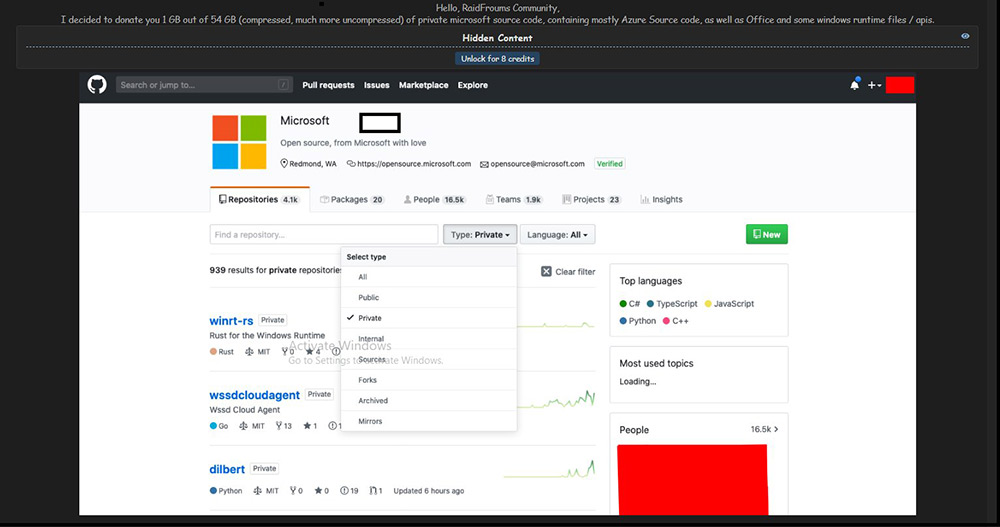Click the MIT license of winrt-rs
Viewport: 1000px width, 527px height.
[x=258, y=352]
